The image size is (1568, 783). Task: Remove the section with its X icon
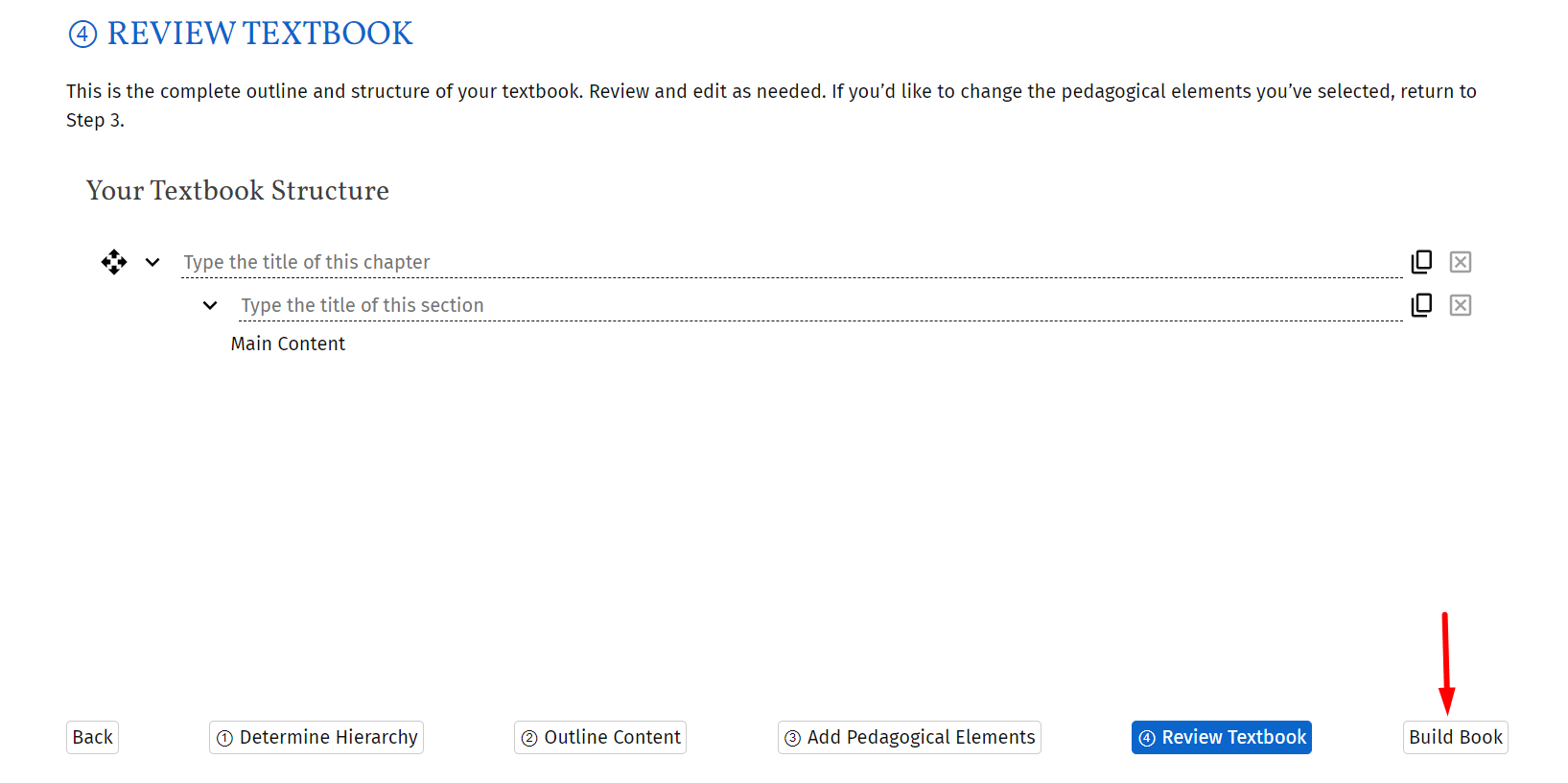pyautogui.click(x=1460, y=305)
